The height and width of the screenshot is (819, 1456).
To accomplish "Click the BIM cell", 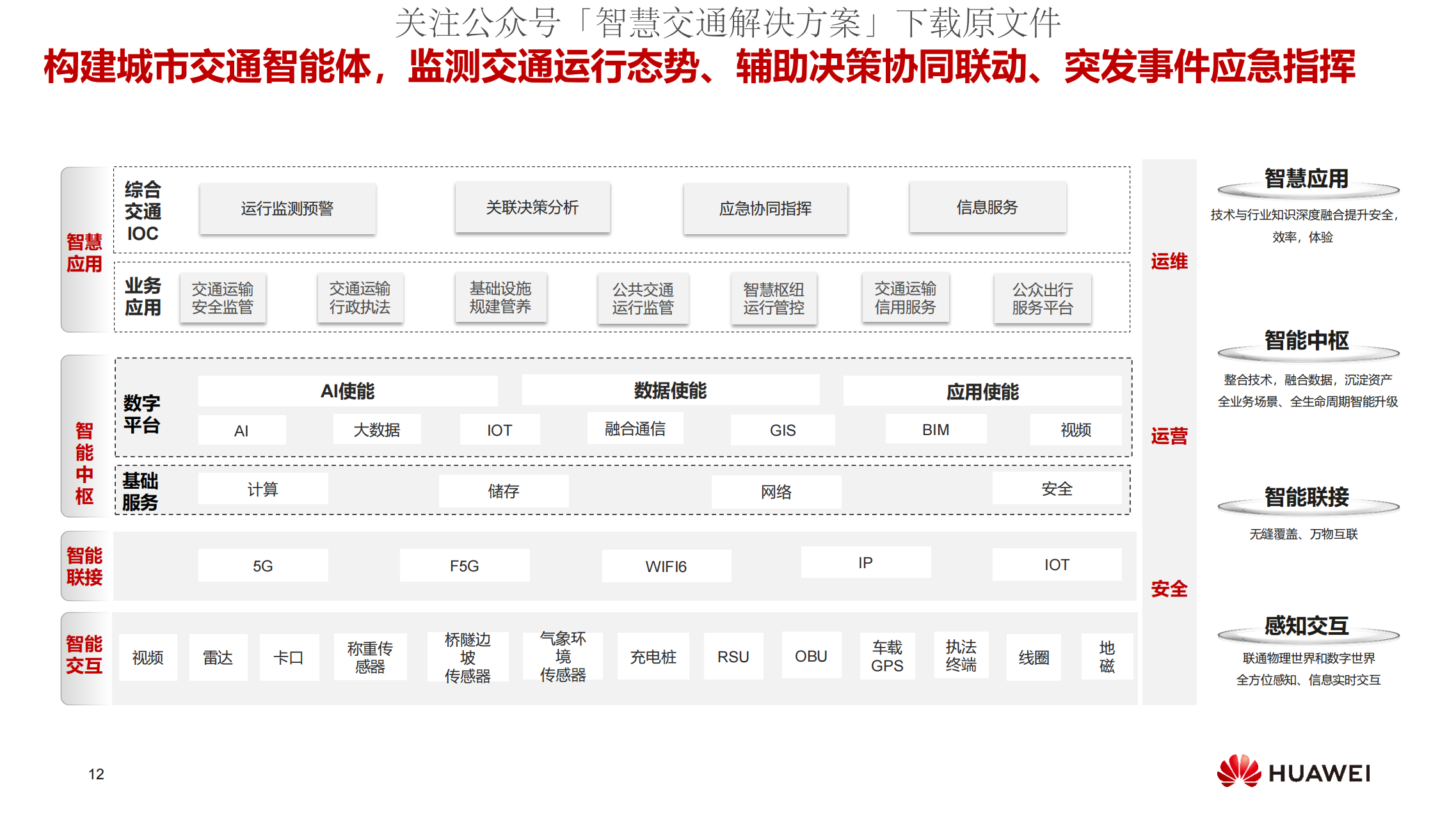I will coord(936,429).
